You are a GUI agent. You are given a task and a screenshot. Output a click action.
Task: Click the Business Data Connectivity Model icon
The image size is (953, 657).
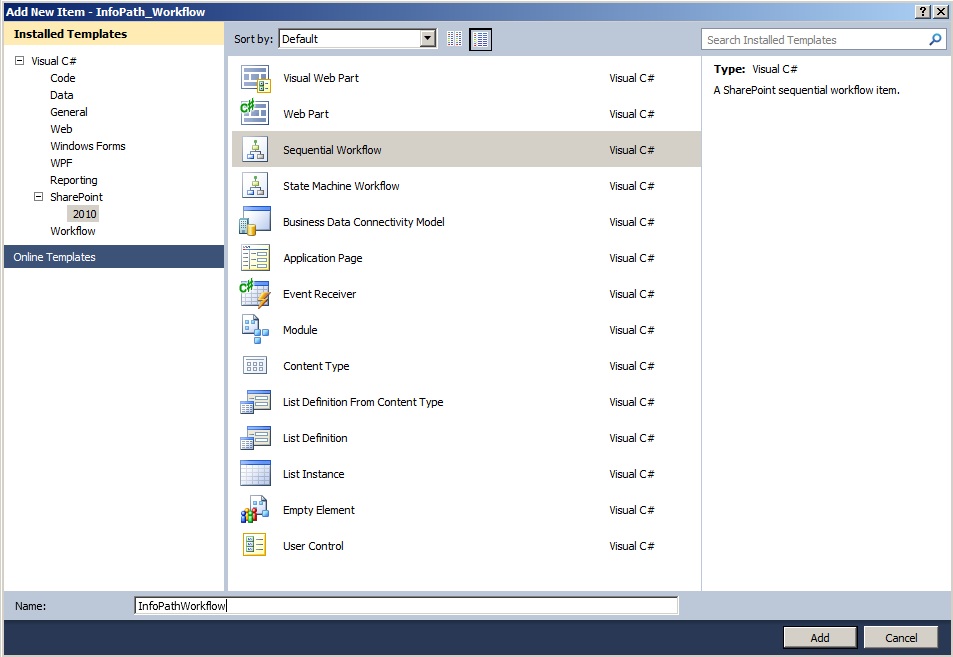click(255, 221)
